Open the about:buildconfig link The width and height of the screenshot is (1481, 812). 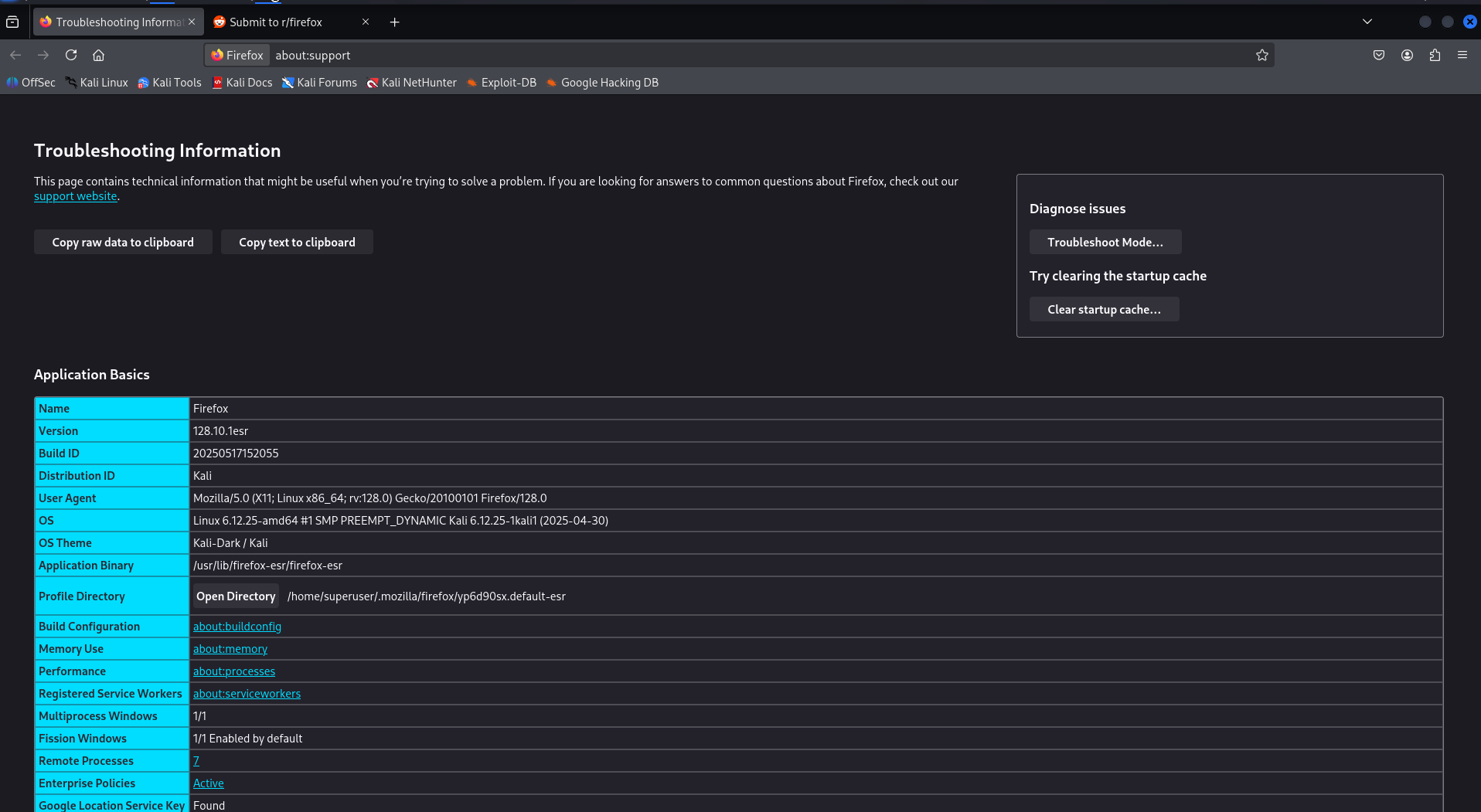pos(237,627)
